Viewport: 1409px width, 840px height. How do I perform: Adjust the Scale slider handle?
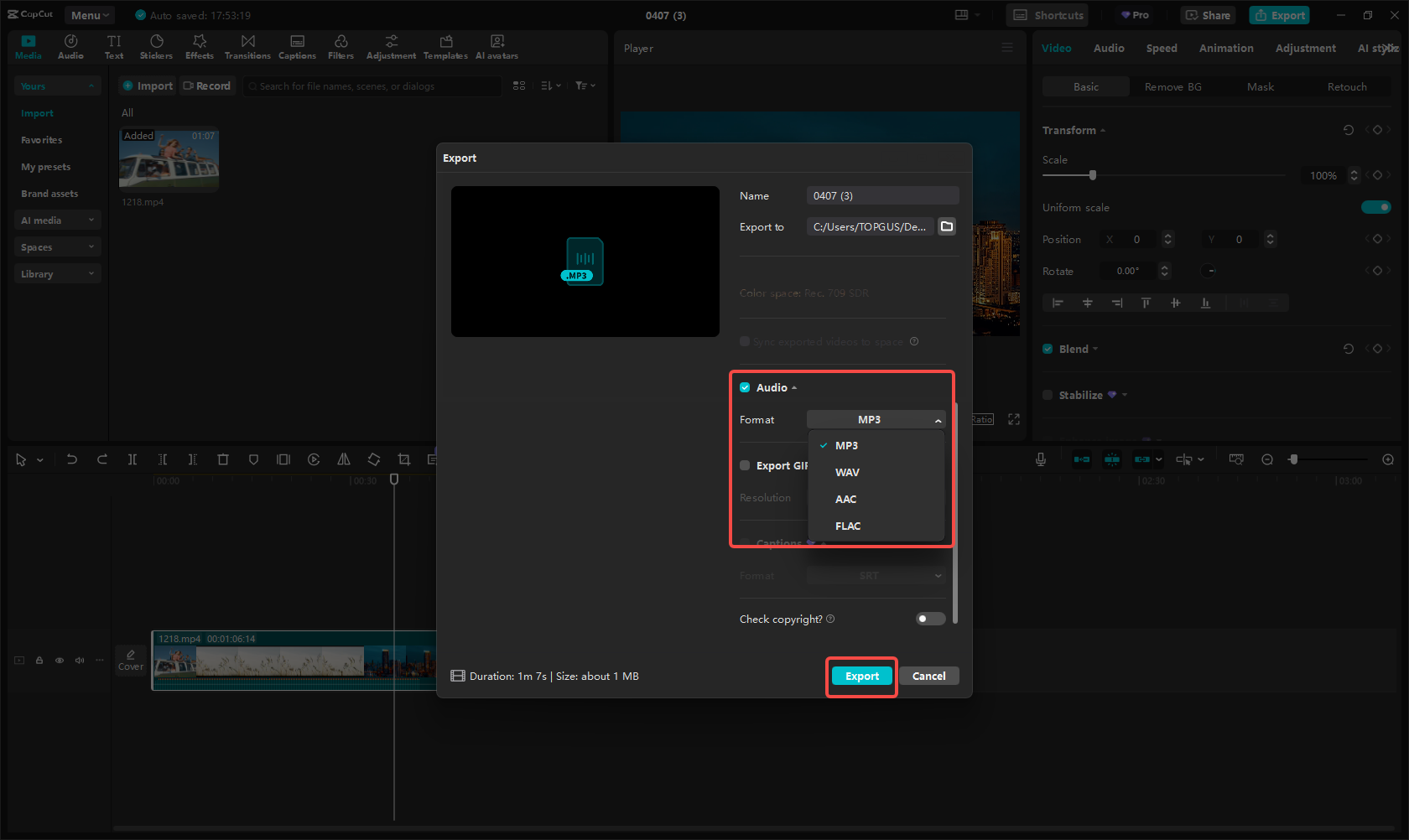1092,175
